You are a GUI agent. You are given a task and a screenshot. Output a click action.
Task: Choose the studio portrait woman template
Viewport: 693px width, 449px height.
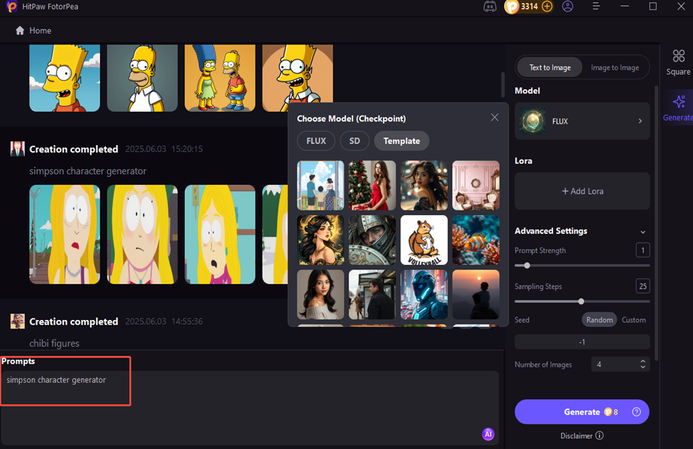(x=320, y=295)
